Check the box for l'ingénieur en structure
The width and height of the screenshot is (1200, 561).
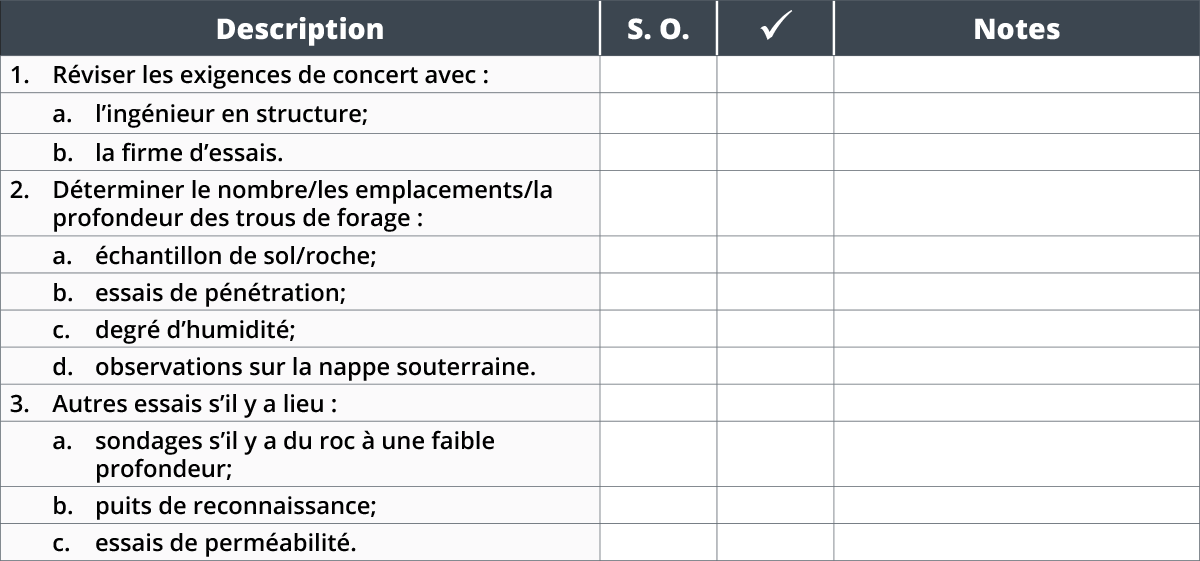coord(775,114)
